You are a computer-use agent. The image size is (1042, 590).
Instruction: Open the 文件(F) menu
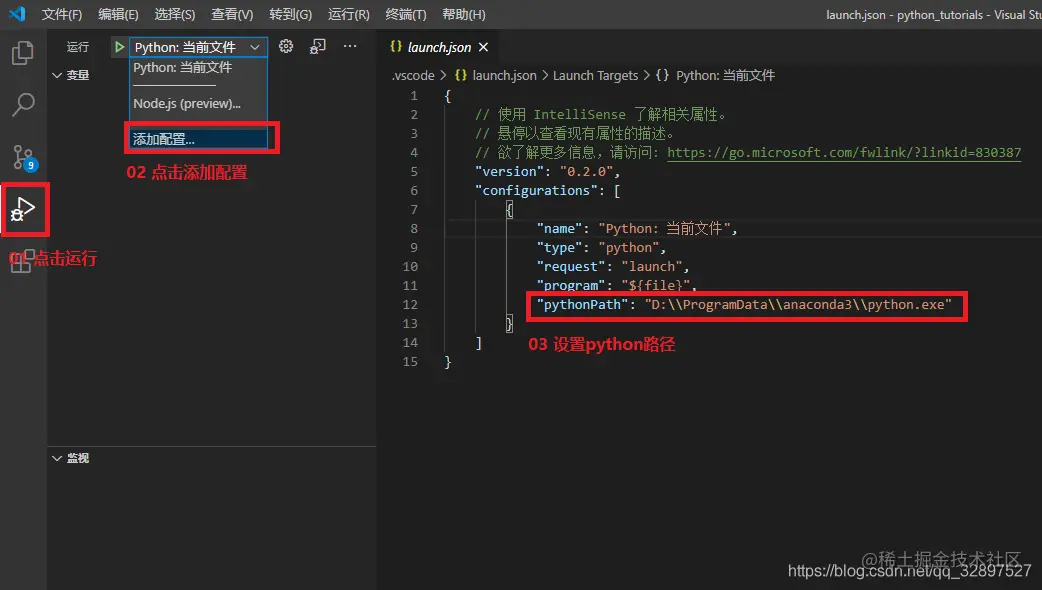point(62,15)
